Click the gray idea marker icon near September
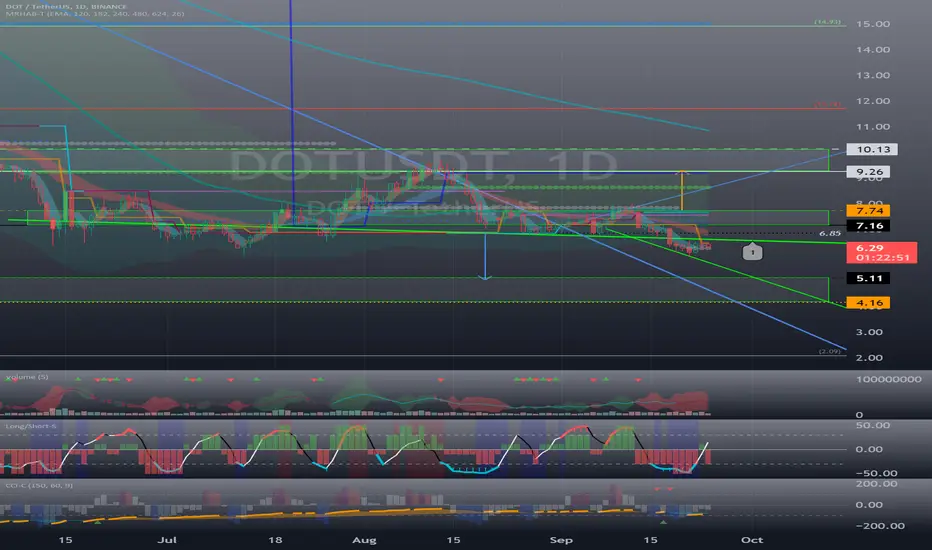Screen dimensions: 932x550 pos(752,252)
